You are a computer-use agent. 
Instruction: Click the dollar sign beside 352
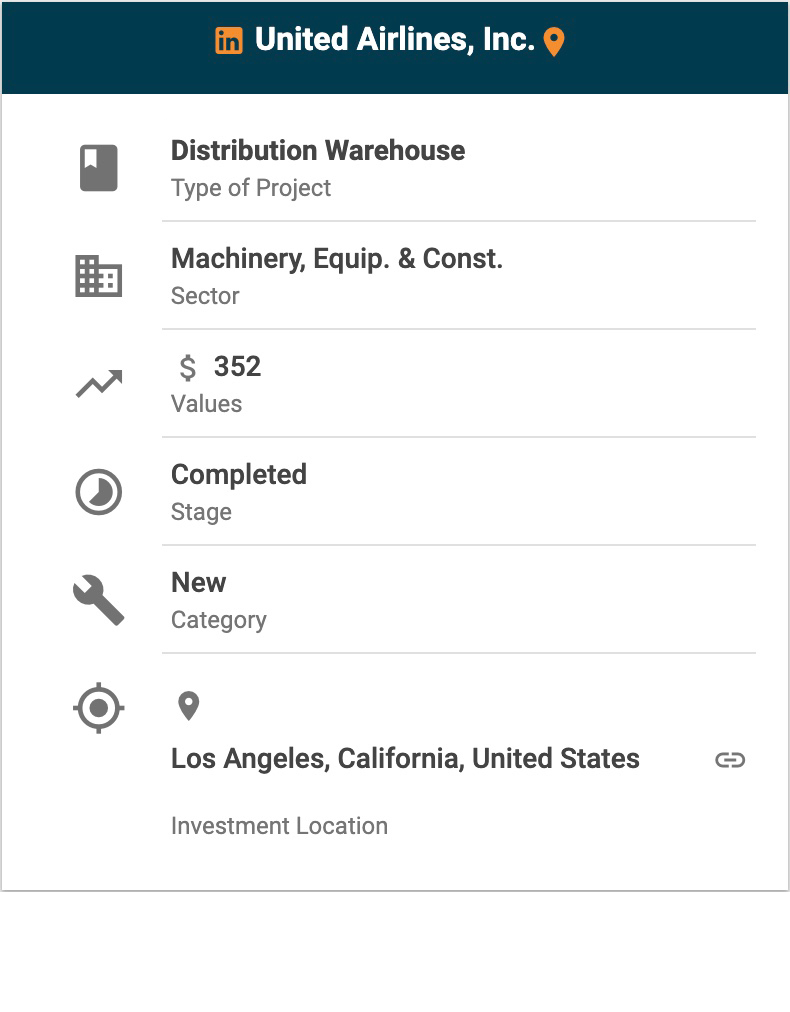tap(188, 368)
